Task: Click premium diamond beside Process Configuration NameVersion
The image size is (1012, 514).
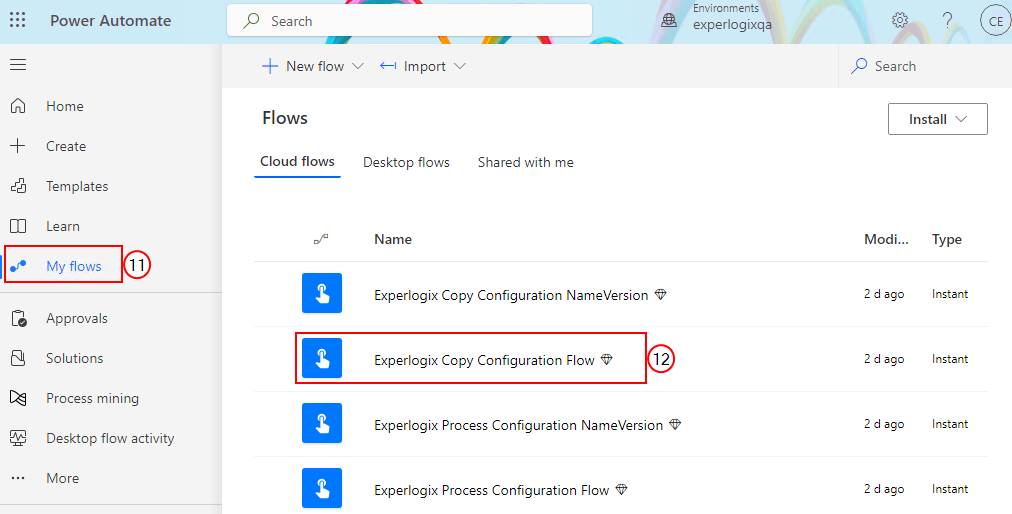Action: (x=675, y=424)
